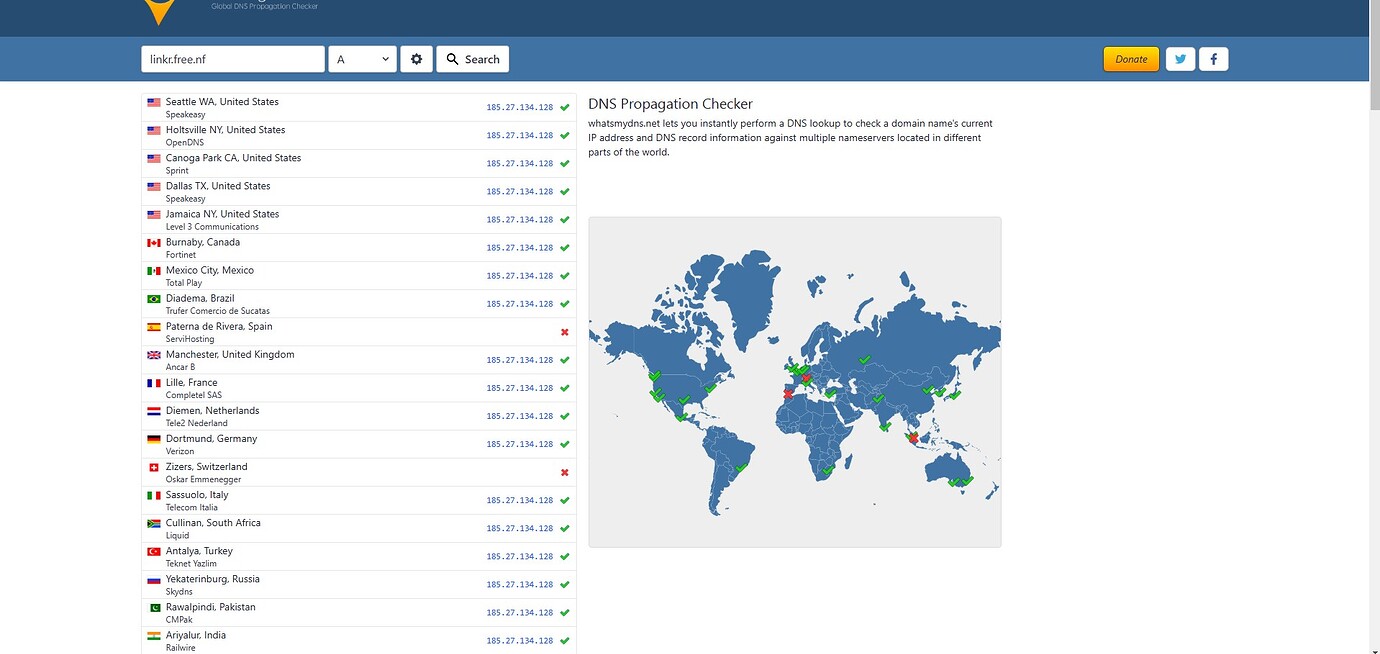Open the IP result for Seattle Speakeasy
This screenshot has width=1380, height=654.
[519, 107]
